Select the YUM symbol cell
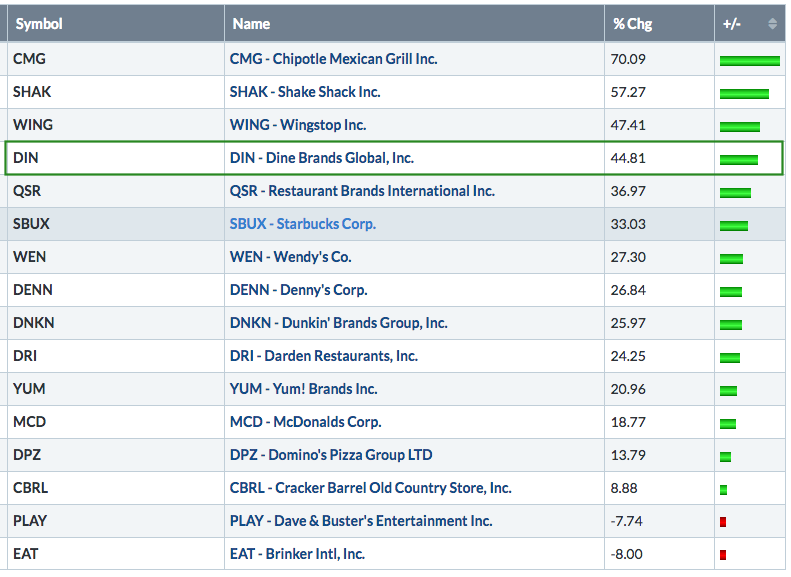The height and width of the screenshot is (577, 791). (x=116, y=389)
